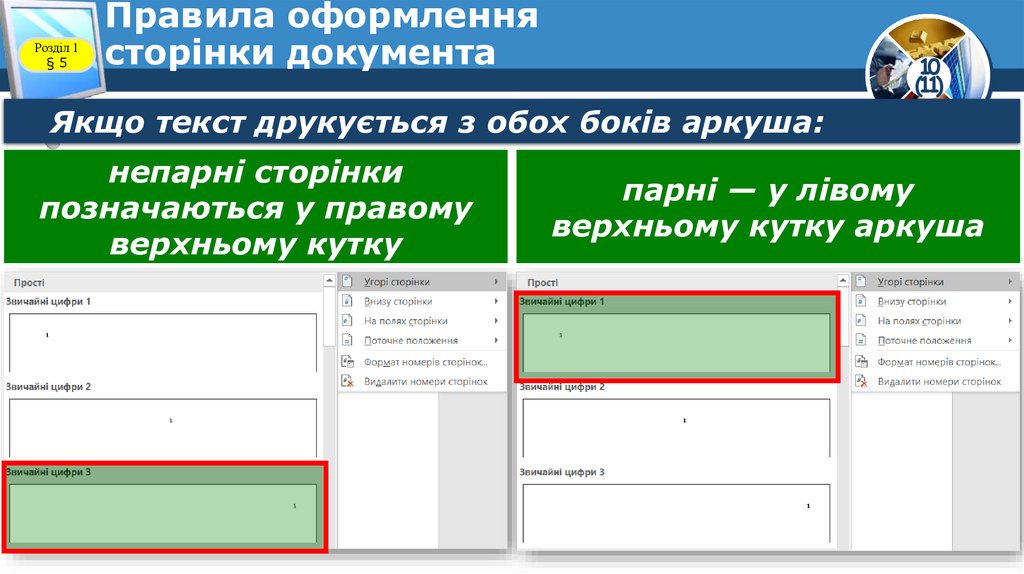Click the 'На полях сторінки' icon in left menu
The image size is (1024, 574).
pyautogui.click(x=347, y=321)
